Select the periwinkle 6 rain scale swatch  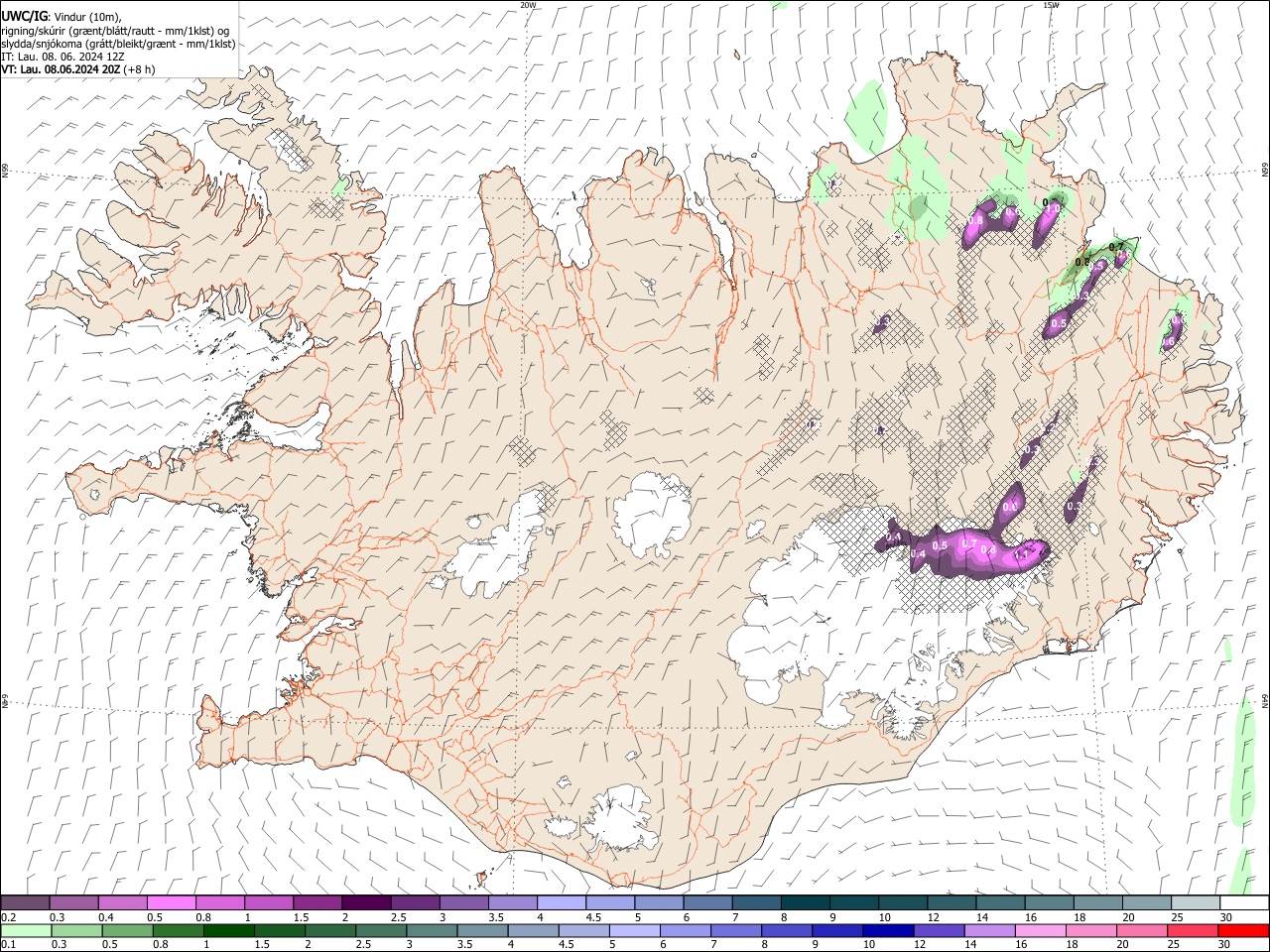coord(684,930)
